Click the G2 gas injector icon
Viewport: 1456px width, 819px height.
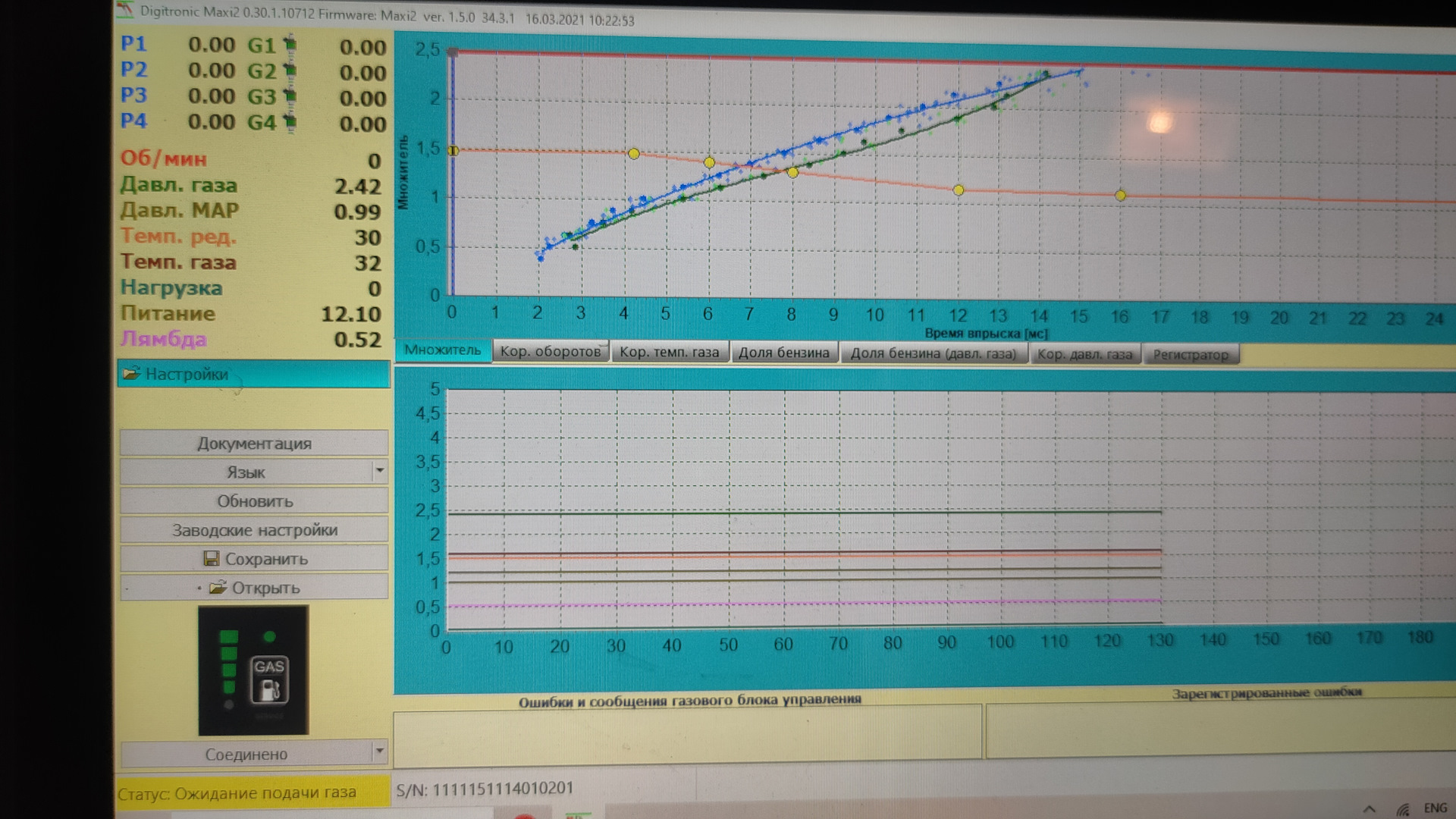point(290,71)
